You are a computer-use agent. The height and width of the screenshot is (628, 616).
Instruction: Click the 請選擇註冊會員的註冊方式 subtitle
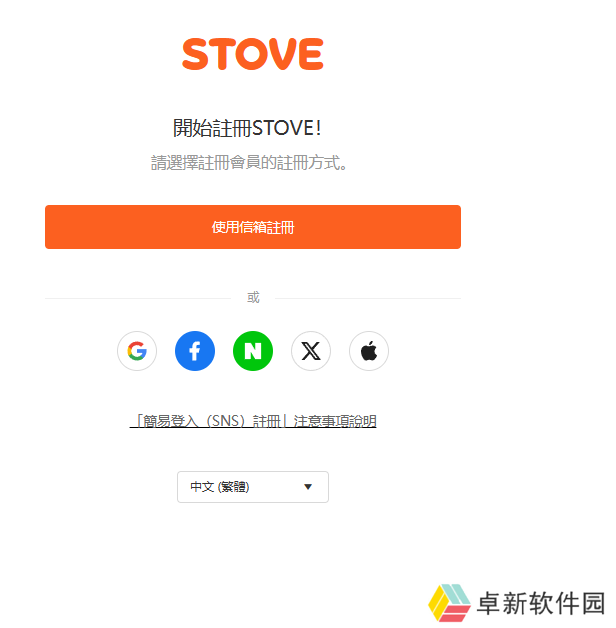249,163
